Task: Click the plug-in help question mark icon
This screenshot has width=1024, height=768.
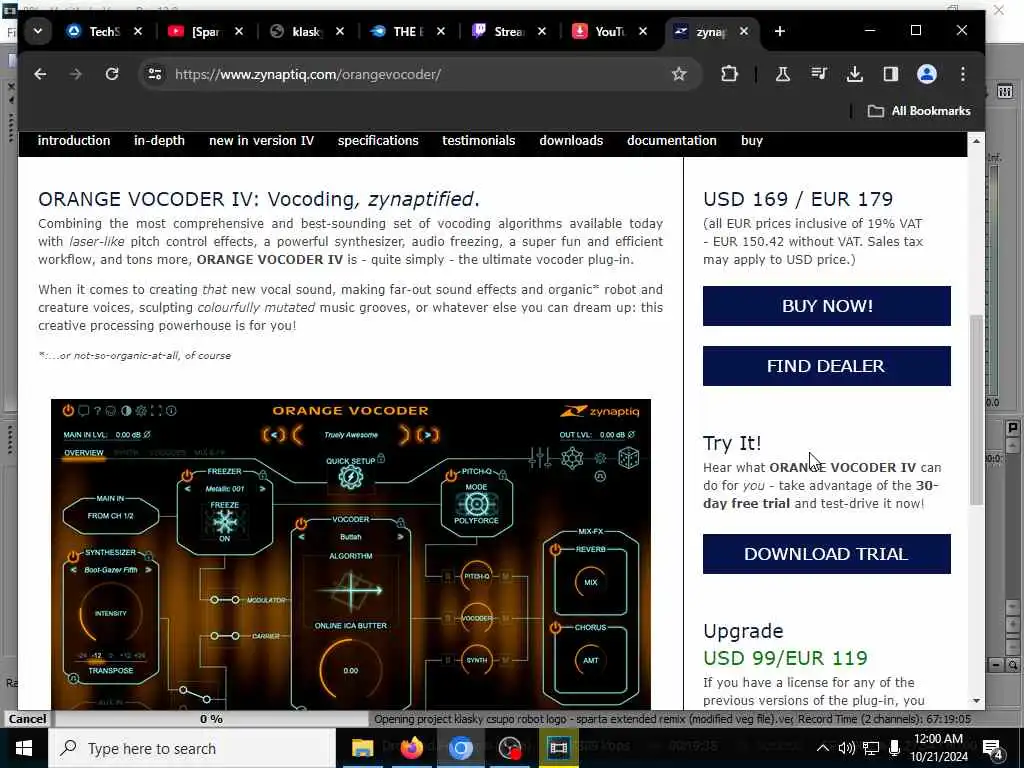Action: point(97,411)
